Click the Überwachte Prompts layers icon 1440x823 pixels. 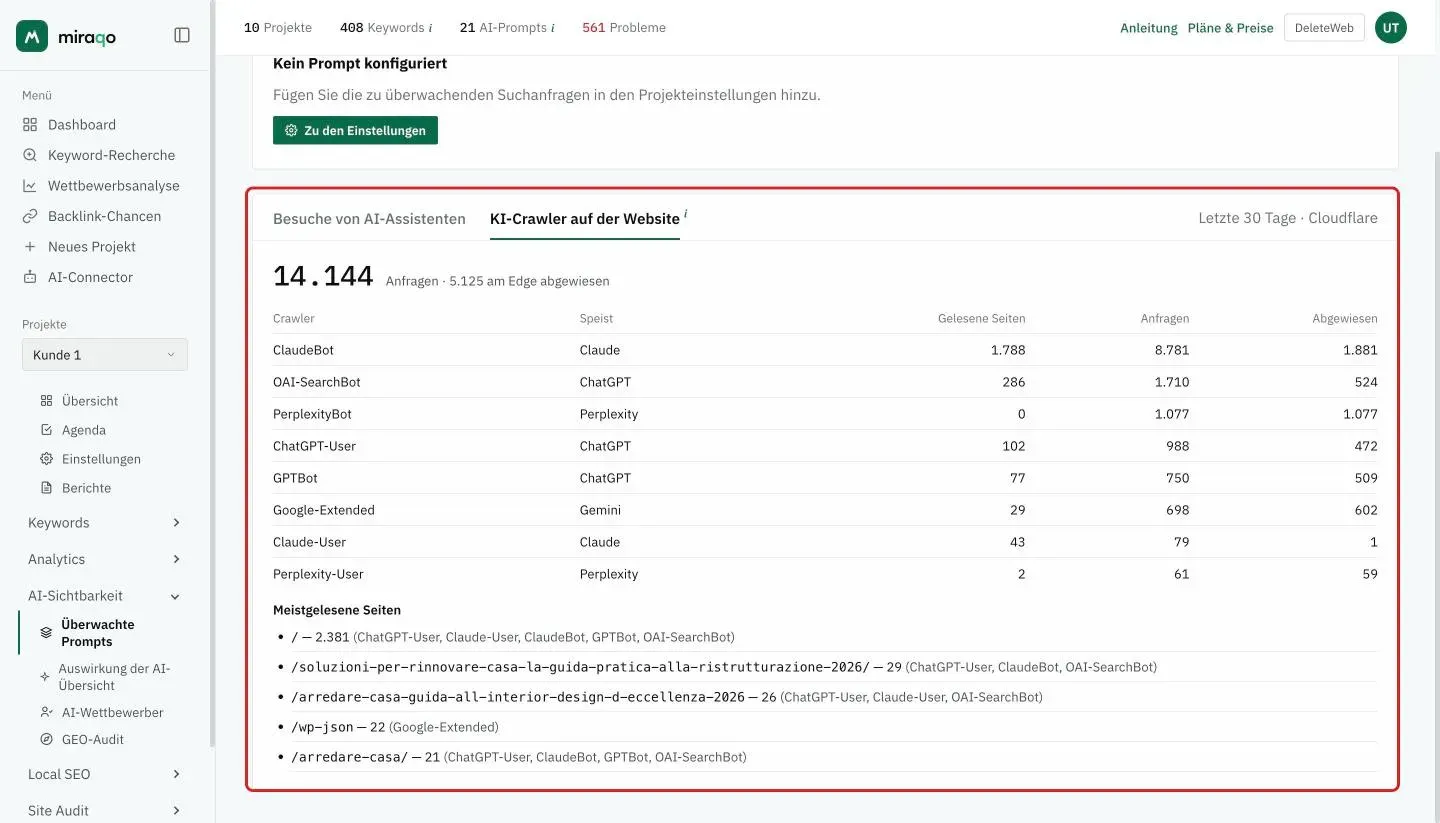(46, 633)
